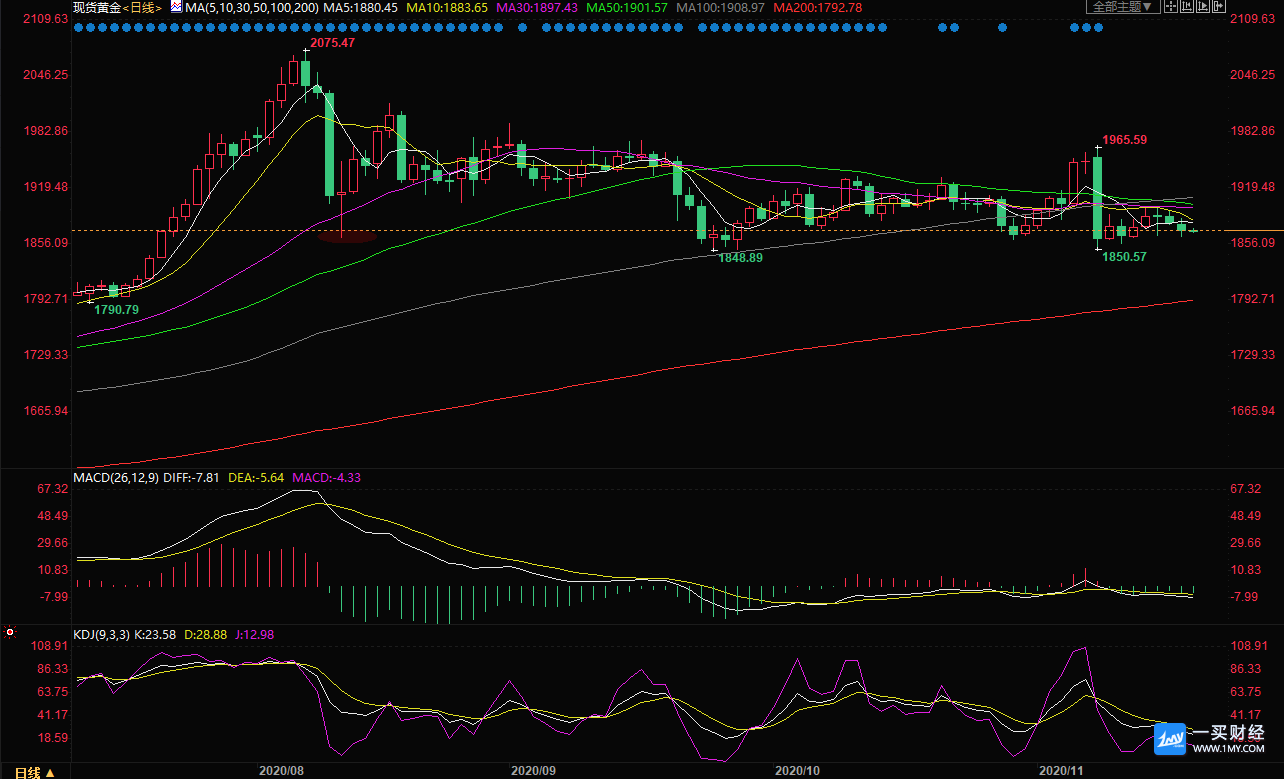Click the 1848.89 low price label
The width and height of the screenshot is (1284, 779).
click(x=740, y=257)
